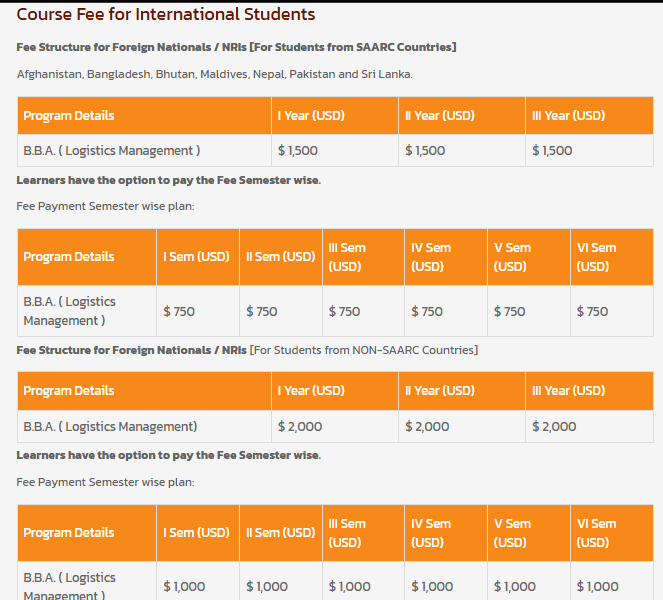Select the II Year (USD) header in NON-SAARC table
The image size is (663, 600).
[x=440, y=391]
